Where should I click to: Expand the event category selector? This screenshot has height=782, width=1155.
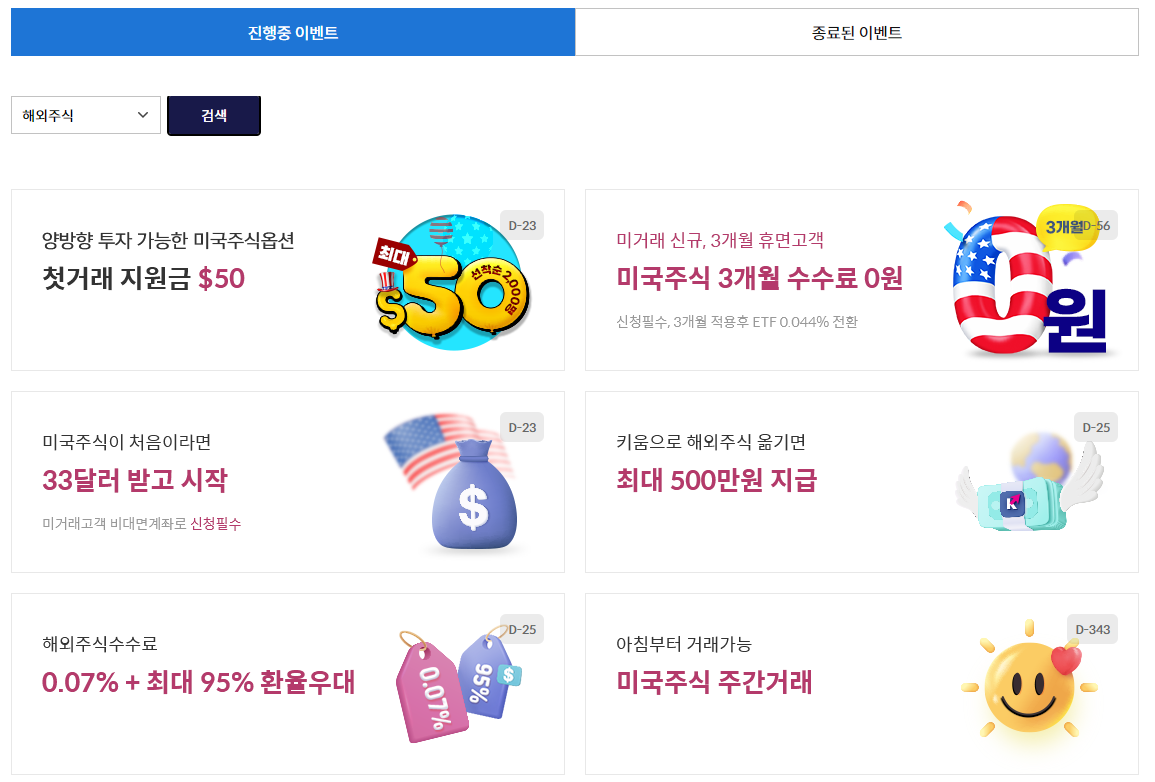pyautogui.click(x=85, y=114)
